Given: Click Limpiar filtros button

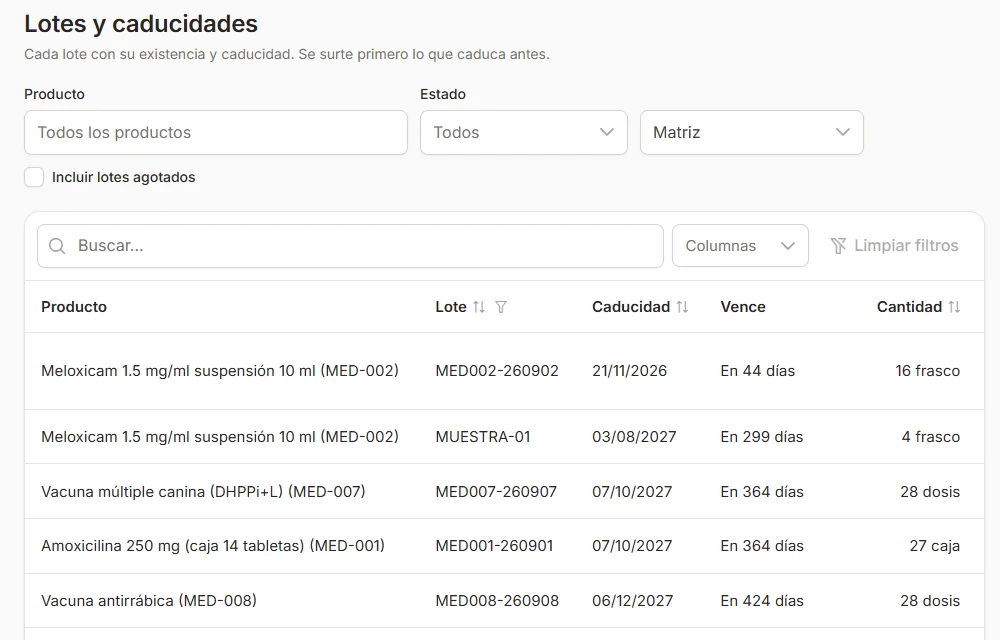Looking at the screenshot, I should [894, 245].
